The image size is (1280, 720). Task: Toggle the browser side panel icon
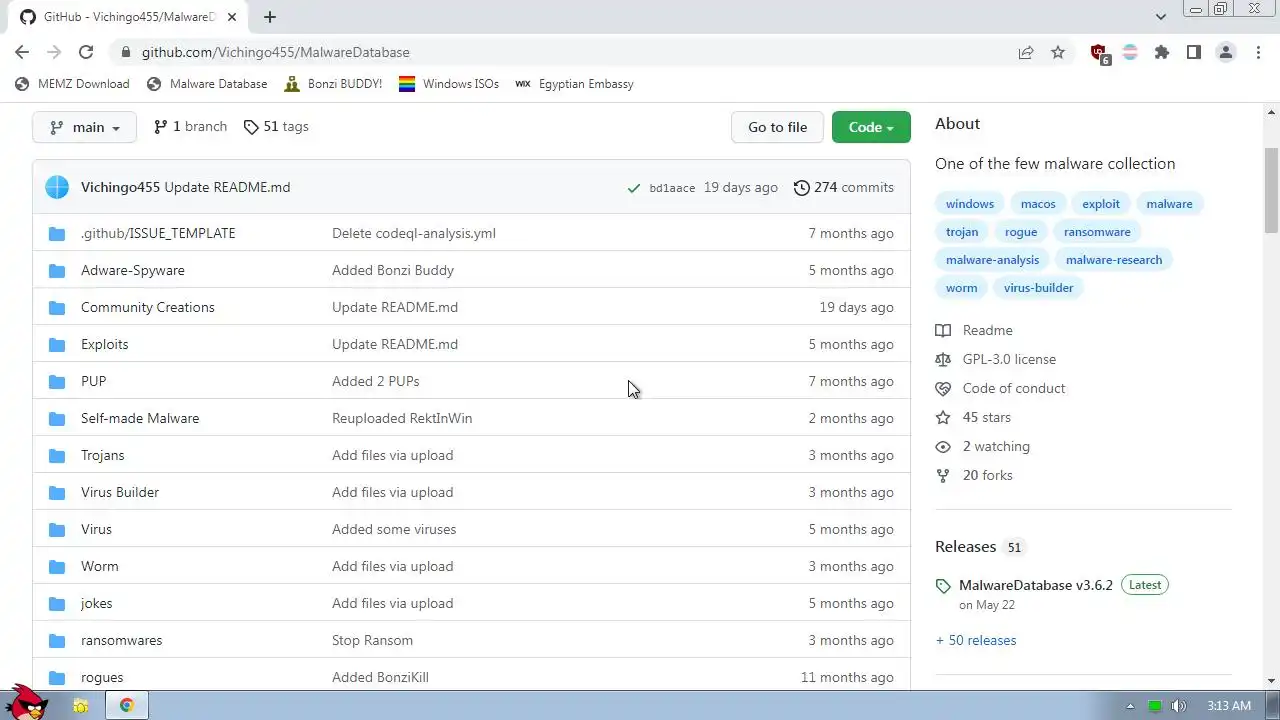point(1194,52)
